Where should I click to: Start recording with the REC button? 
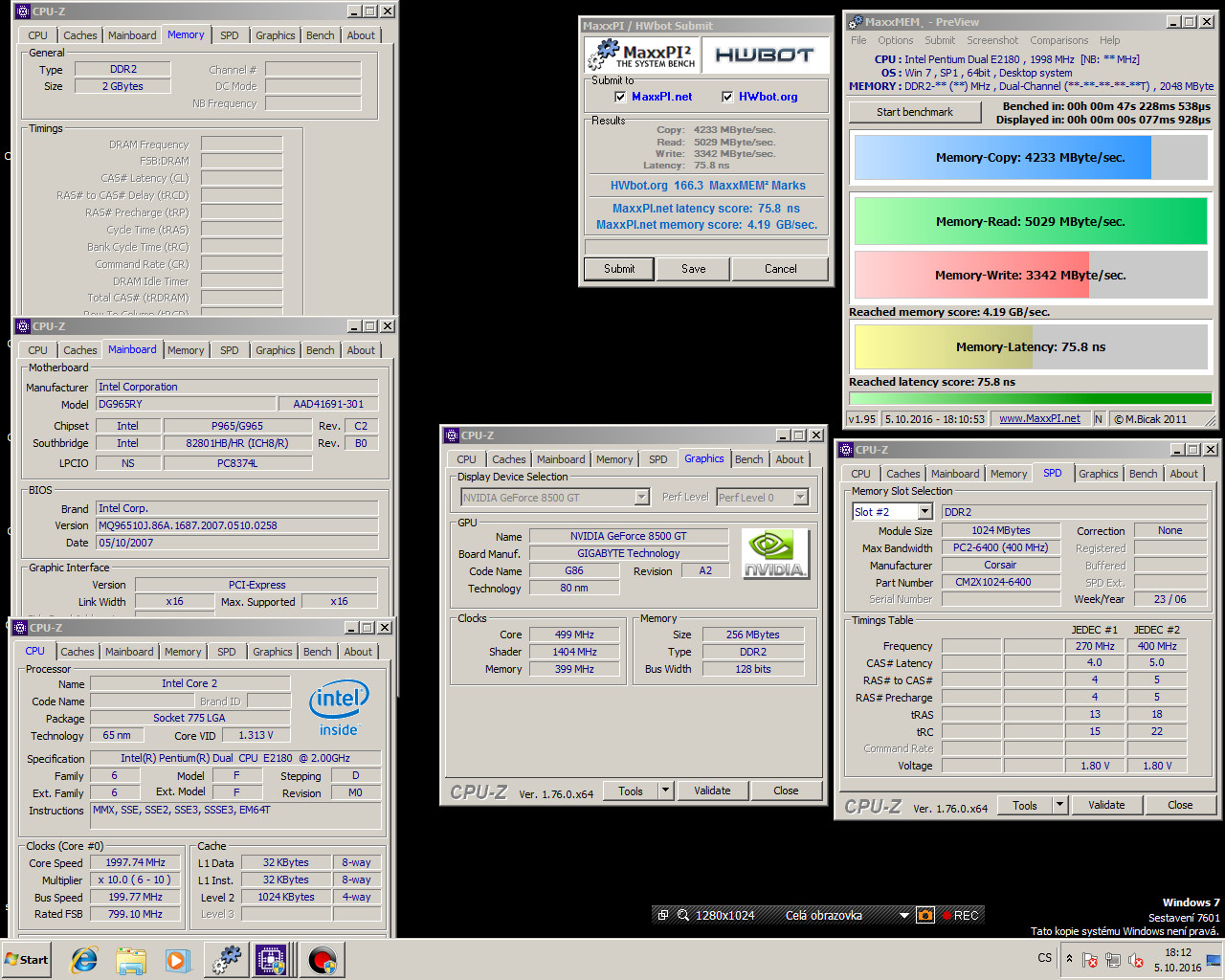[x=960, y=915]
